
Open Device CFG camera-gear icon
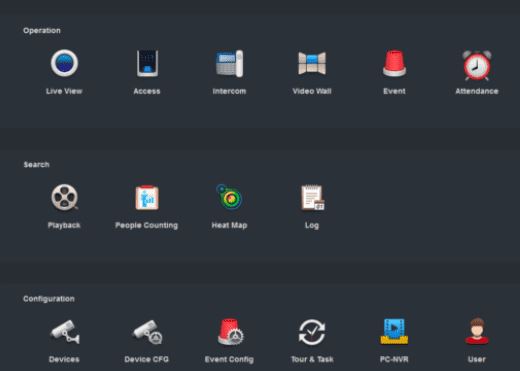tap(147, 332)
